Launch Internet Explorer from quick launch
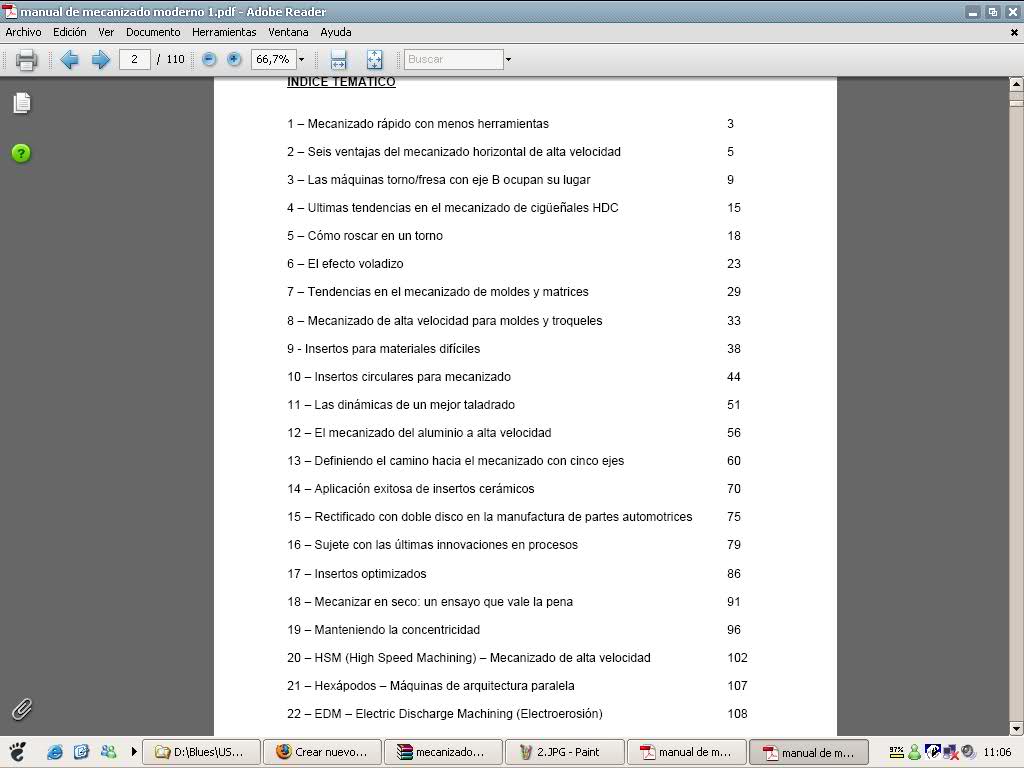The width and height of the screenshot is (1024, 768). tap(55, 752)
